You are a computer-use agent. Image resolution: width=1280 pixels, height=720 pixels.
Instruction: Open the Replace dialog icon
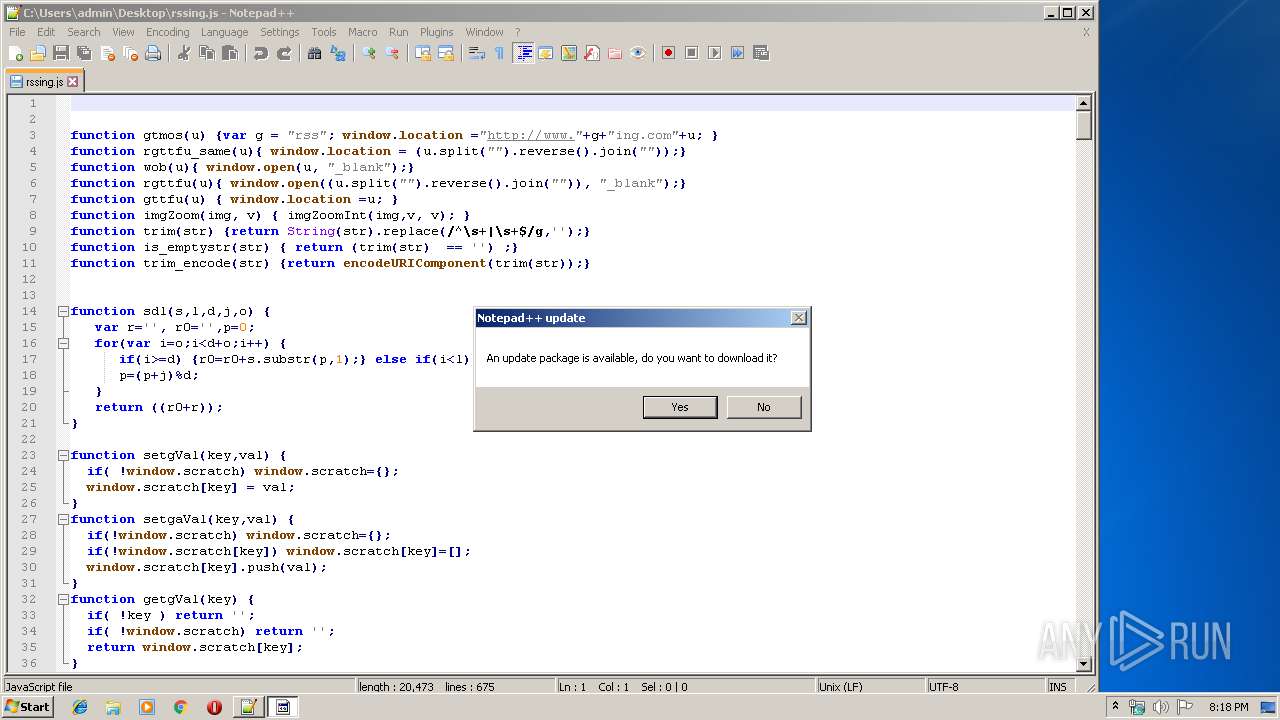click(x=338, y=53)
